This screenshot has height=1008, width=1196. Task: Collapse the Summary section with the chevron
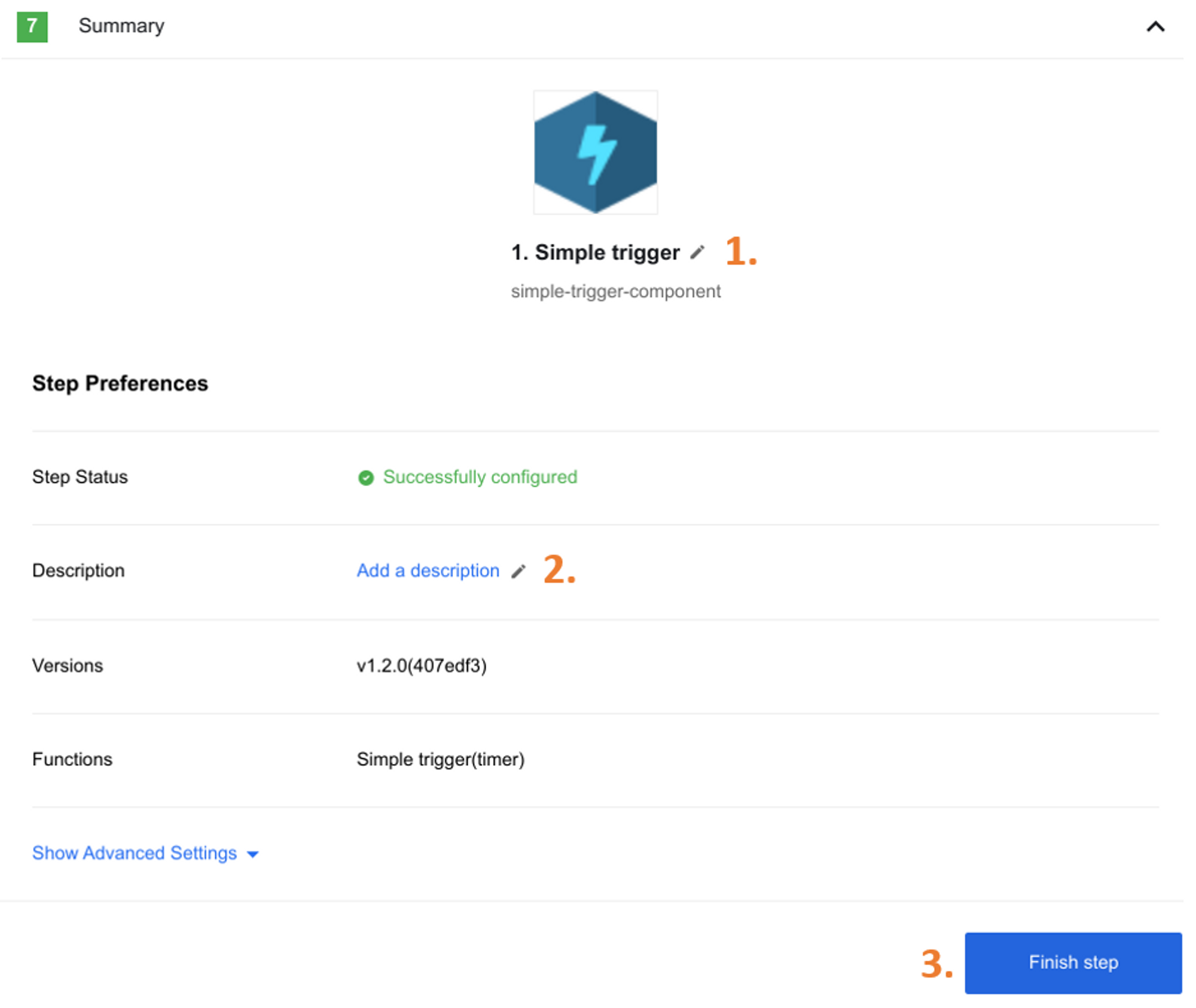point(1155,27)
